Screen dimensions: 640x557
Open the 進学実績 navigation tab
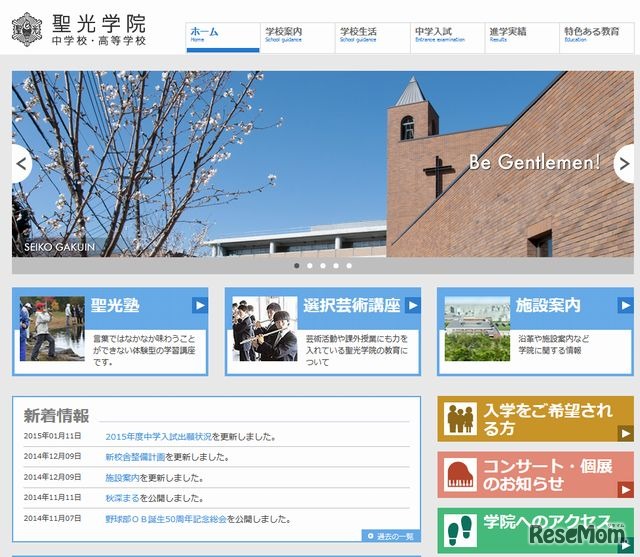(x=522, y=36)
